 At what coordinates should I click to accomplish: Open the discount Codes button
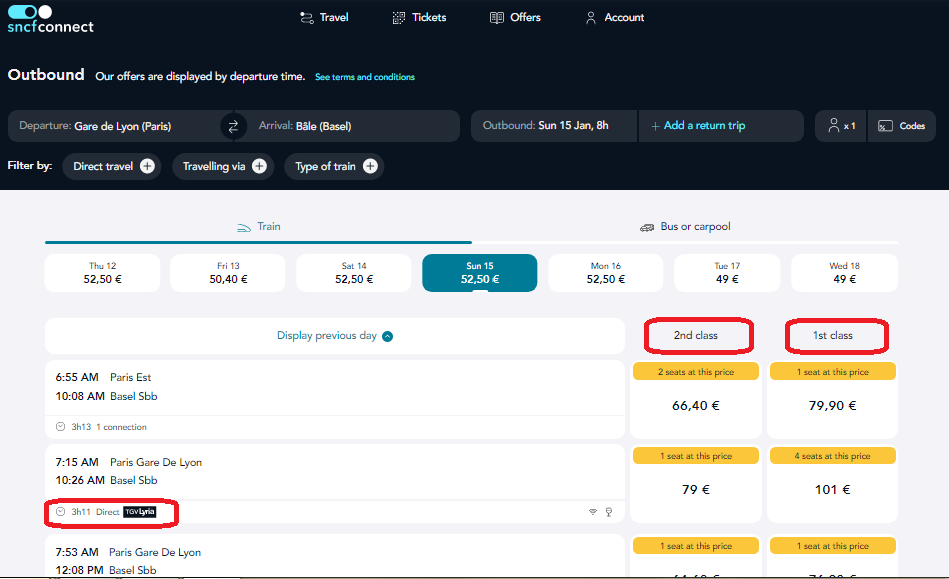[902, 126]
